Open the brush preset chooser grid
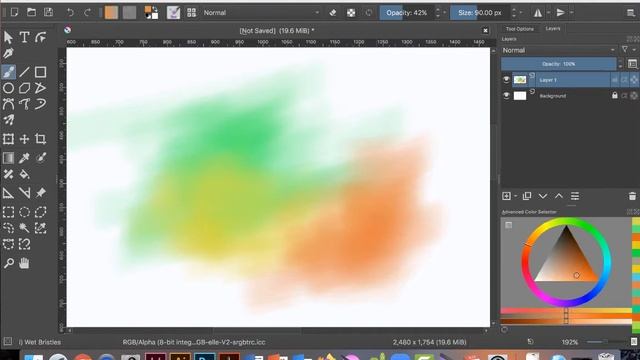This screenshot has width=640, height=360. (x=191, y=13)
